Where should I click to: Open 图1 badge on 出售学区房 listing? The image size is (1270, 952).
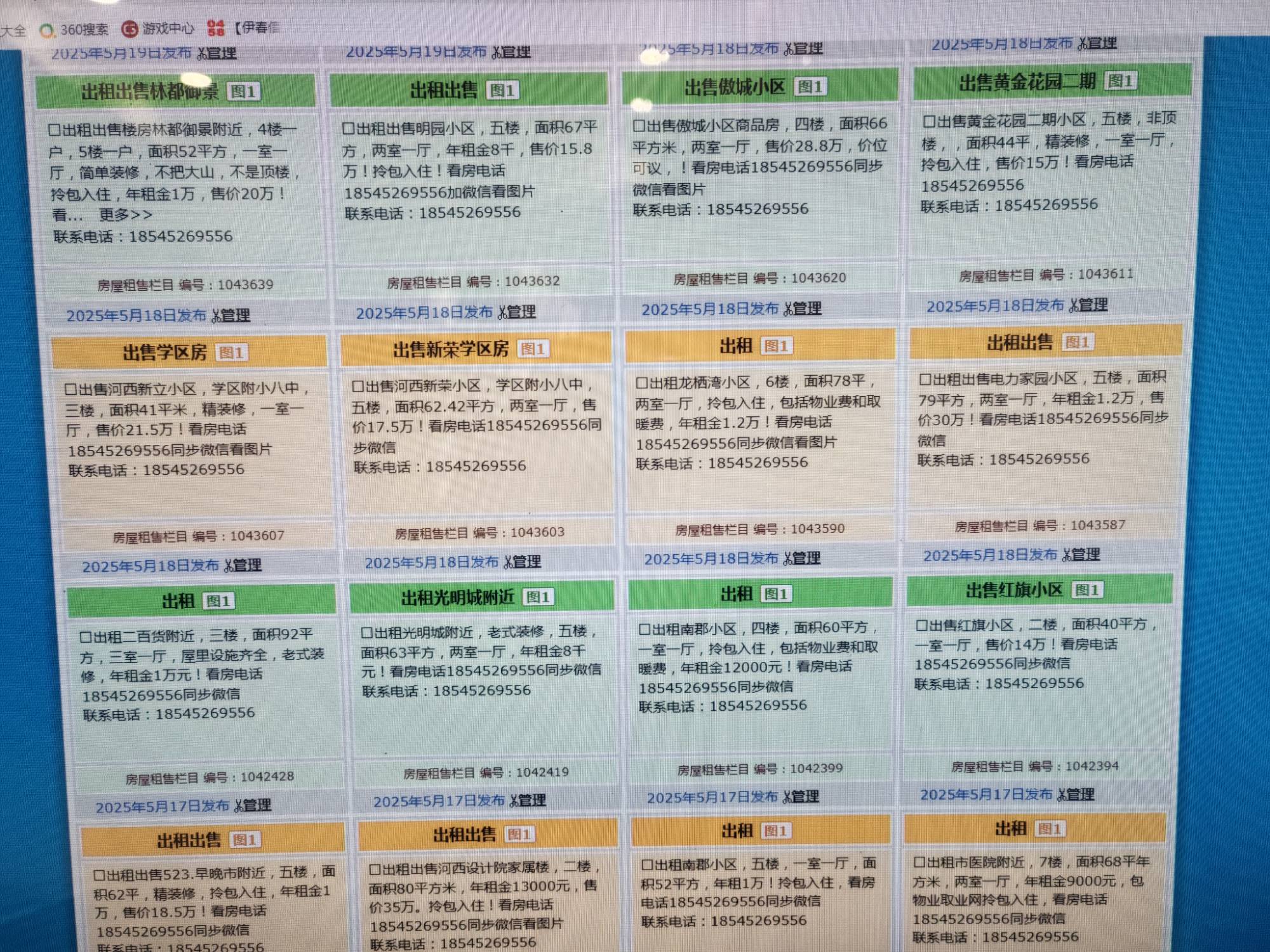coord(232,353)
